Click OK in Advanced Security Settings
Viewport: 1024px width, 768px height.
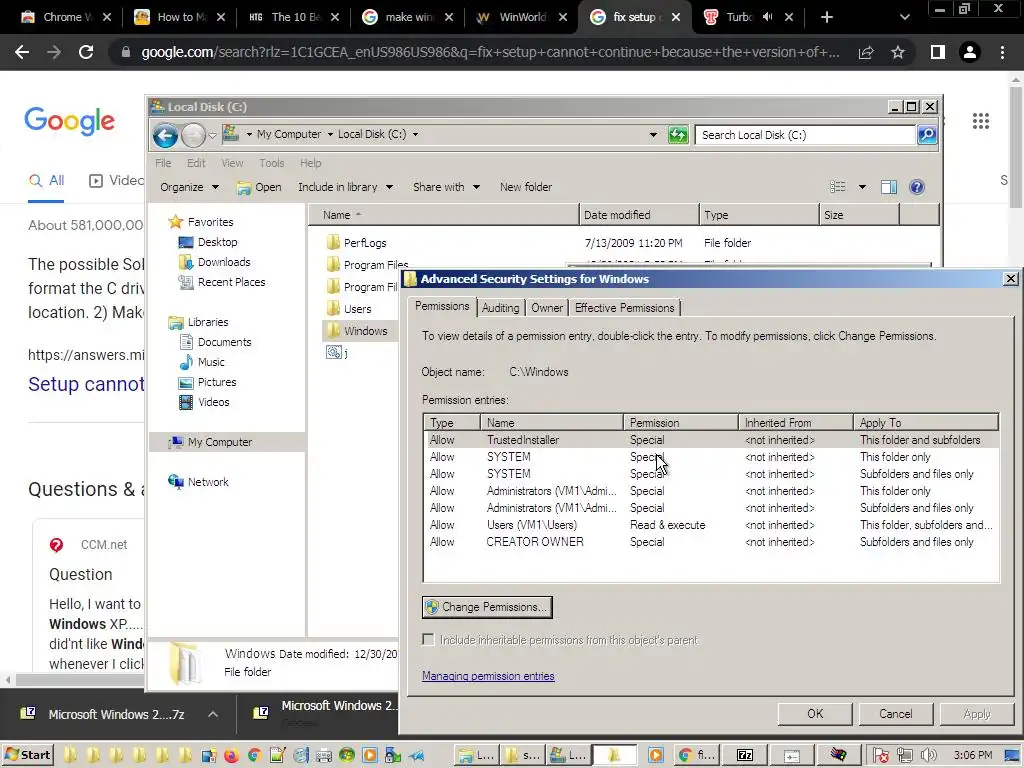[x=815, y=714]
